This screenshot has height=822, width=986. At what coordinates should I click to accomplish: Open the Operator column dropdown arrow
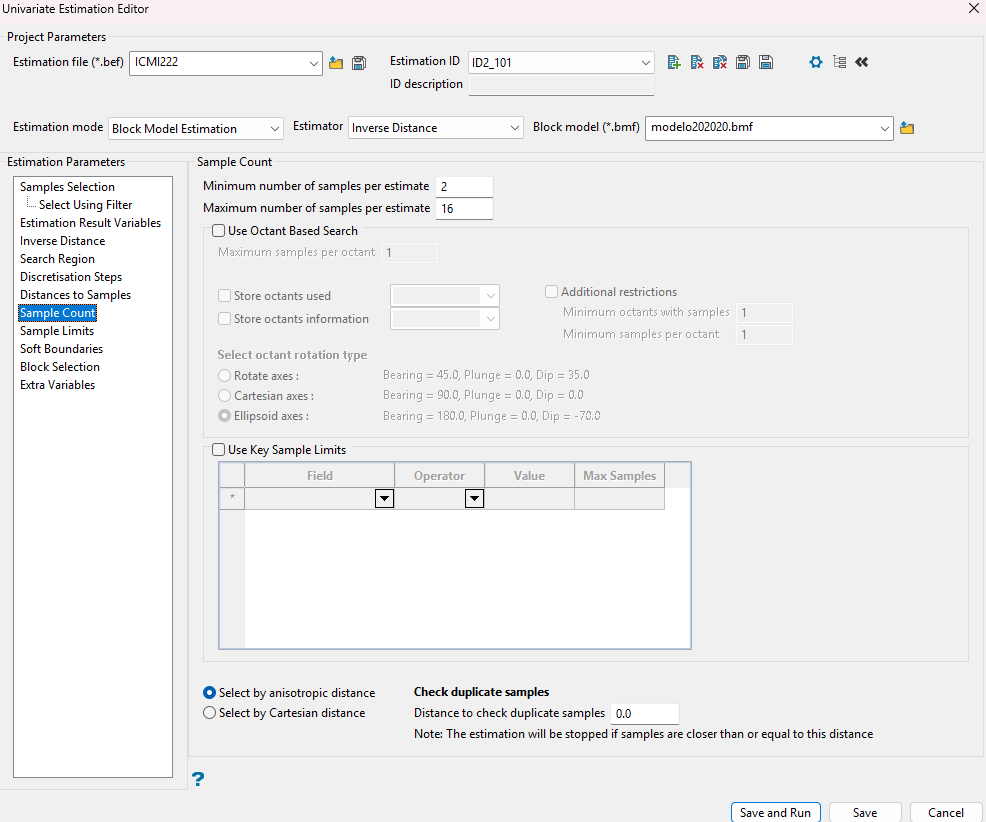pyautogui.click(x=474, y=499)
